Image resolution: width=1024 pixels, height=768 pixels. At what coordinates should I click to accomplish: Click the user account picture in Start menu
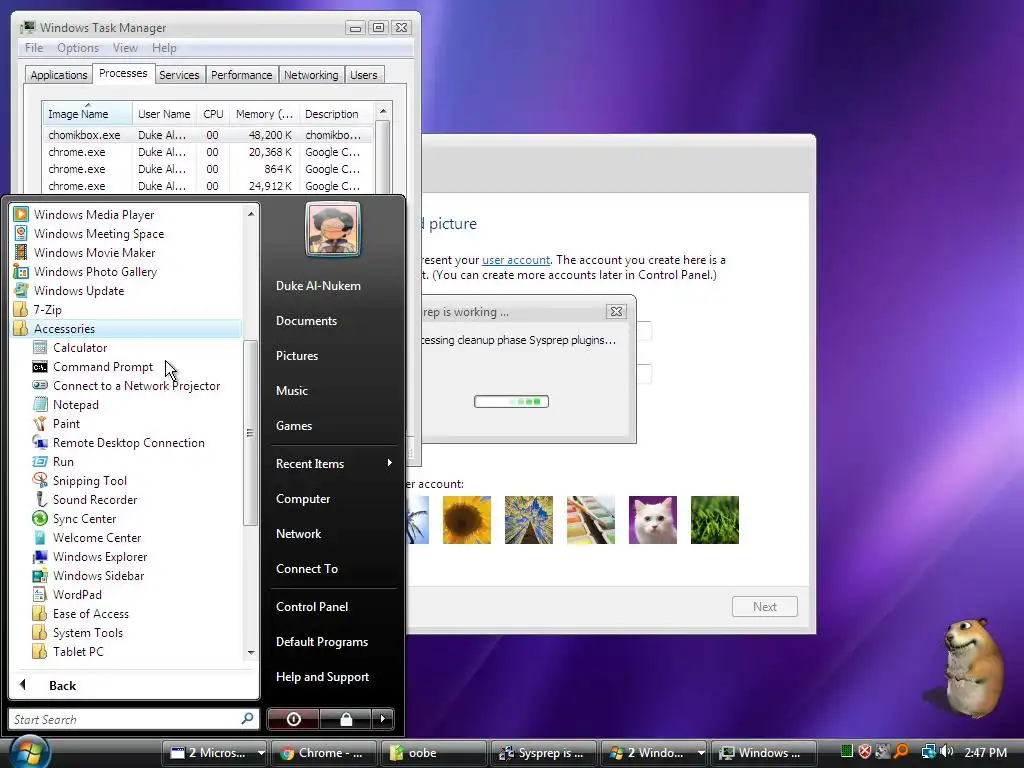tap(332, 229)
